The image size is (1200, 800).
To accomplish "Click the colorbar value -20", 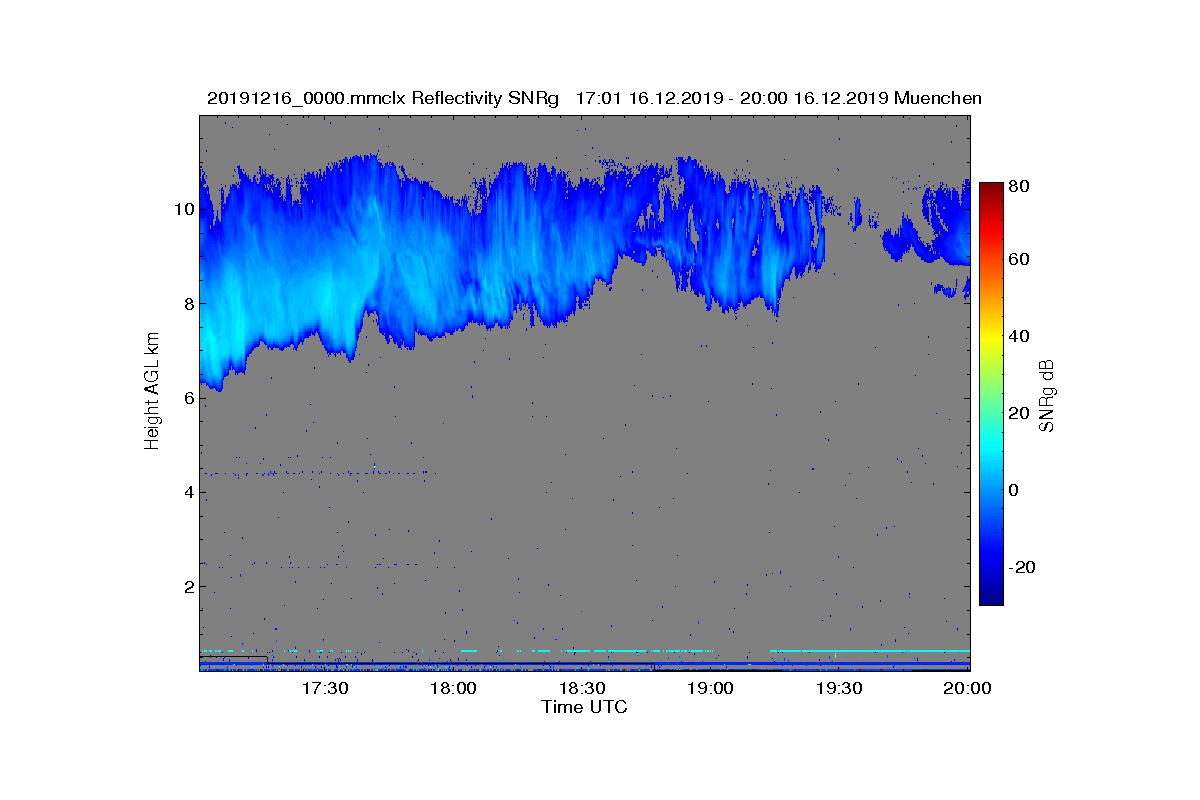I will pos(1024,566).
